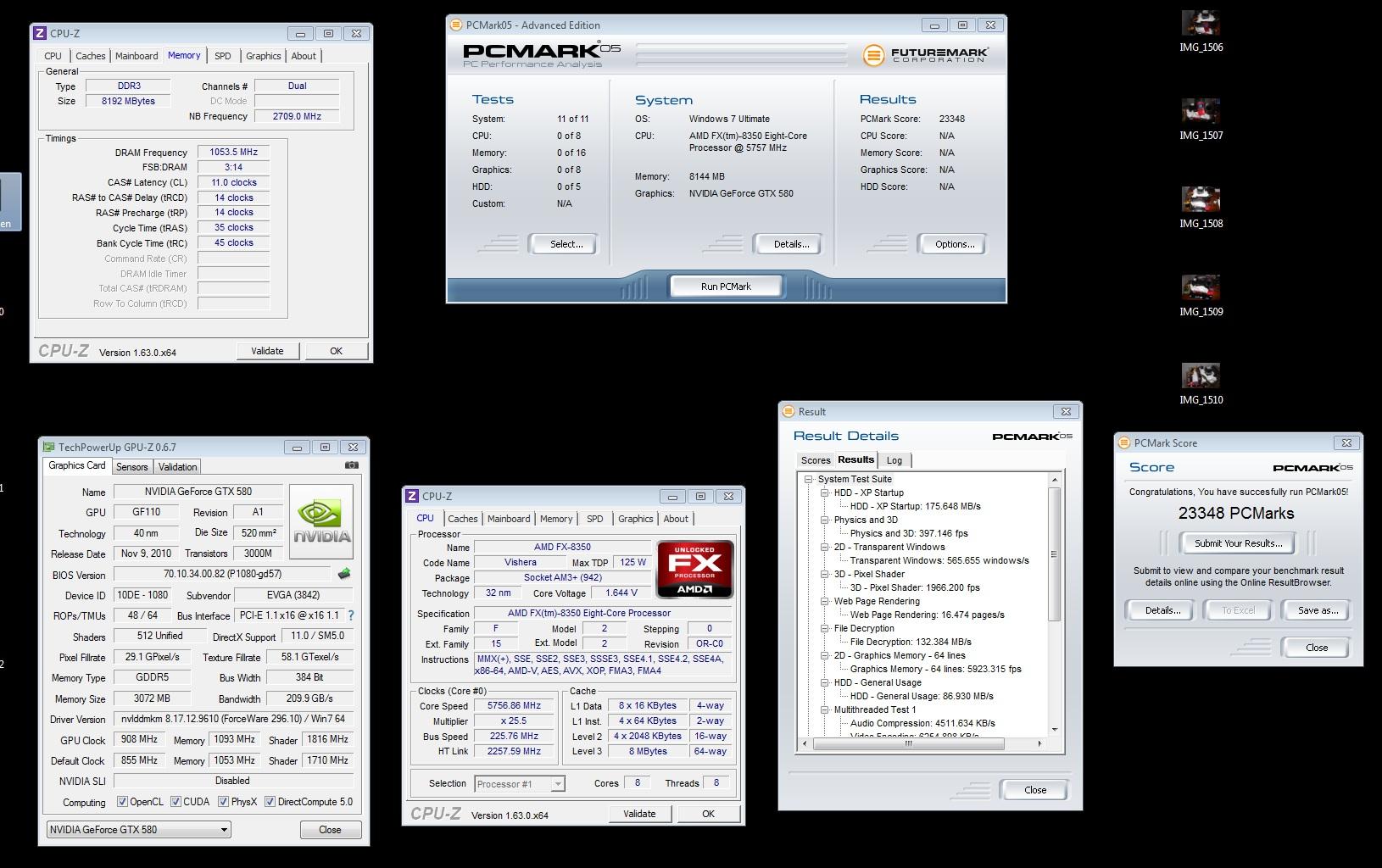Open Caches tab in CPU-Z Memory window

[x=90, y=56]
